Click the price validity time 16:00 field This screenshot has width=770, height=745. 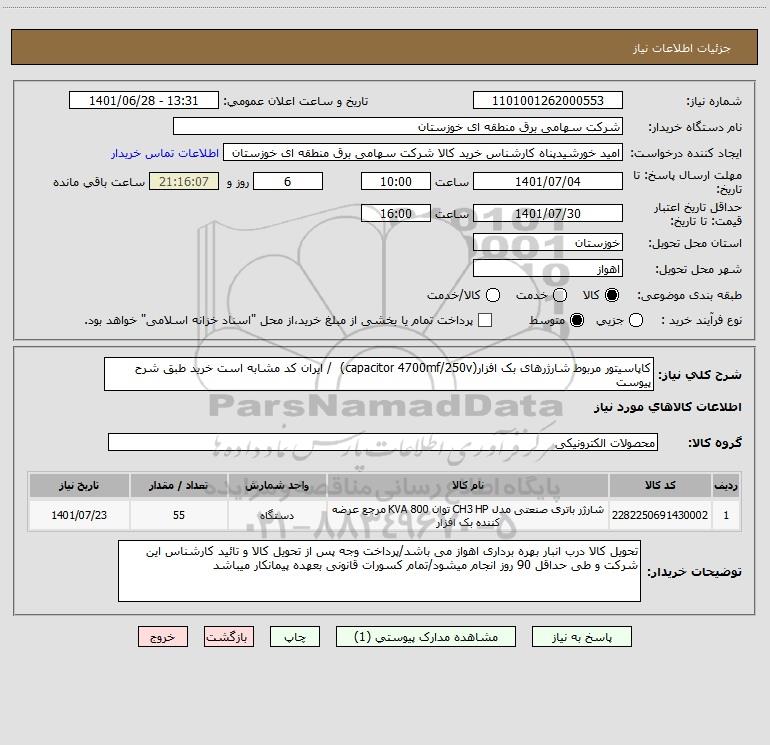click(x=396, y=213)
